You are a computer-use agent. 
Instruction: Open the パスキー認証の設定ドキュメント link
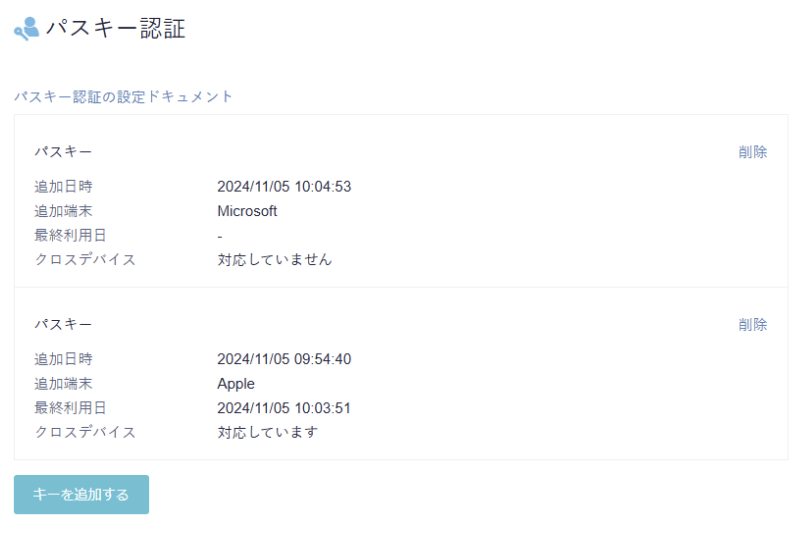[123, 97]
